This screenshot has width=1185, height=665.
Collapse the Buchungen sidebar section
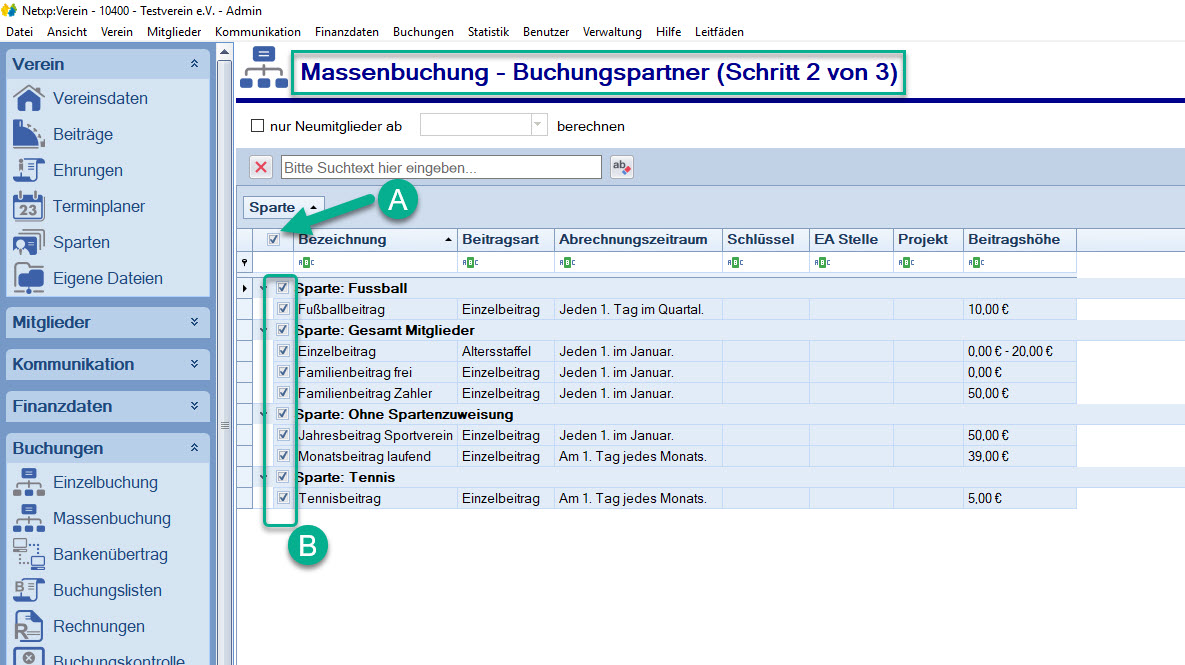[x=194, y=447]
